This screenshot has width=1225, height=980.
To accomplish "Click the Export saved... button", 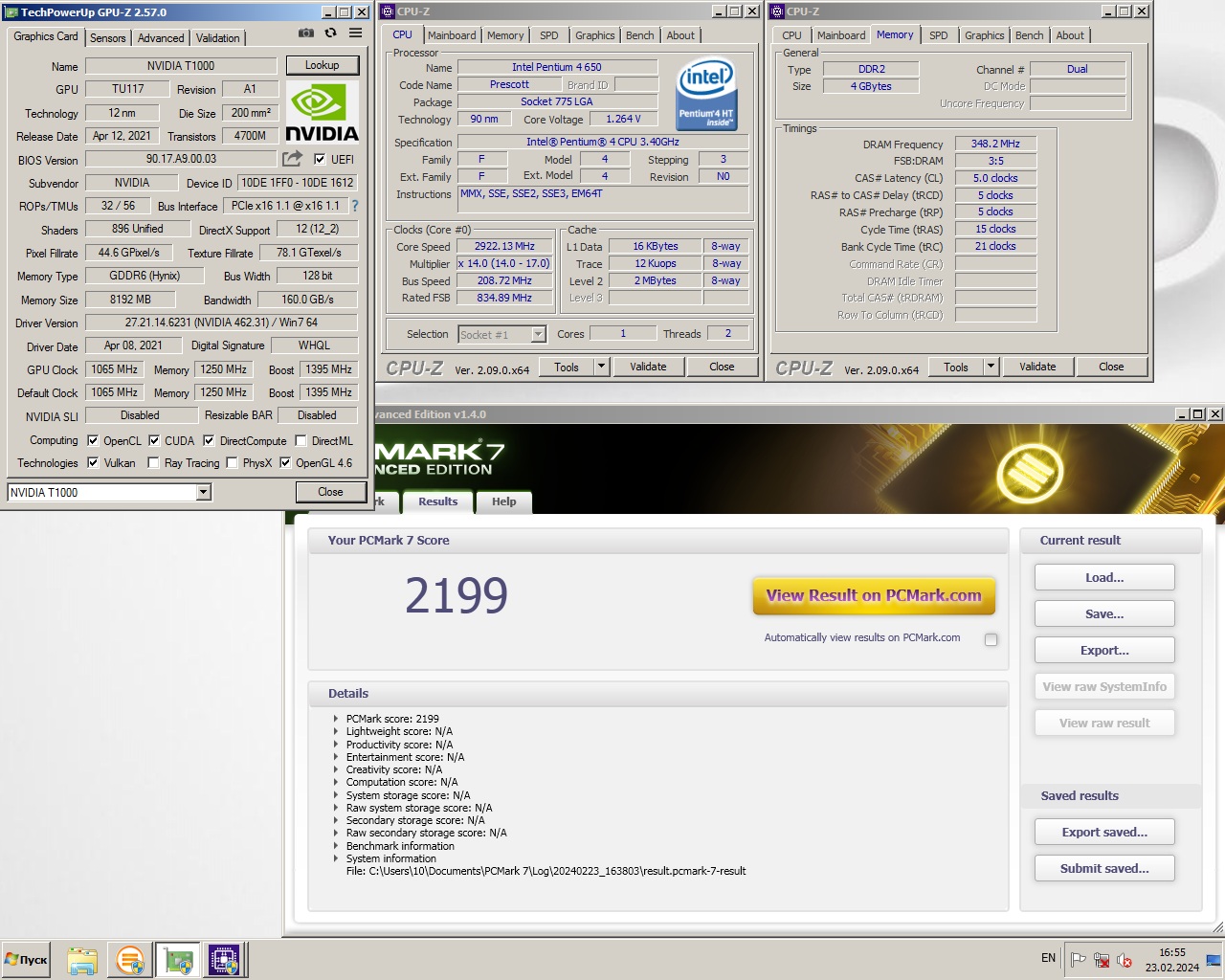I will tap(1104, 832).
